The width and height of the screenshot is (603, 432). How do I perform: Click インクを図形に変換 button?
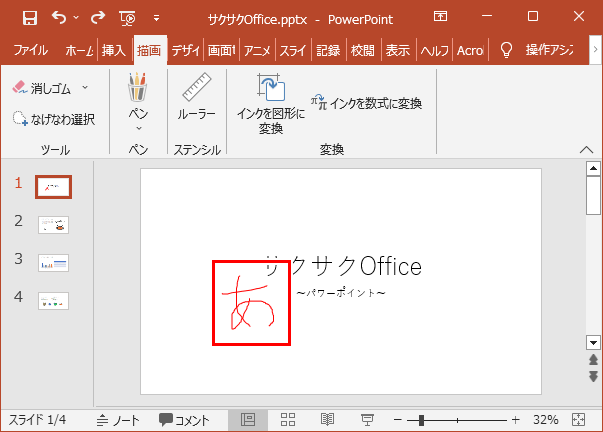pos(271,104)
